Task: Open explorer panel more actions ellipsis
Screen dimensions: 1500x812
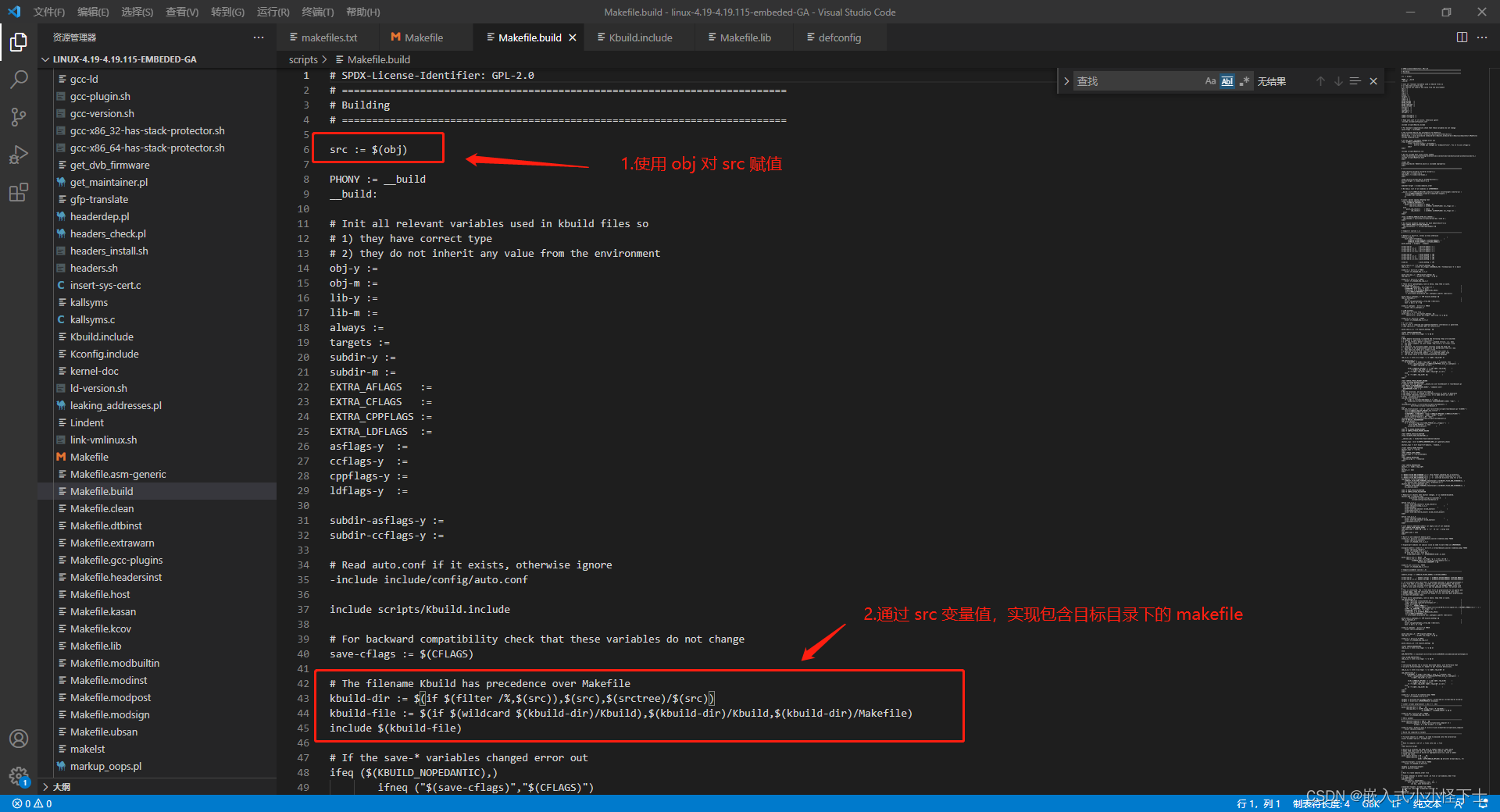Action: 259,37
